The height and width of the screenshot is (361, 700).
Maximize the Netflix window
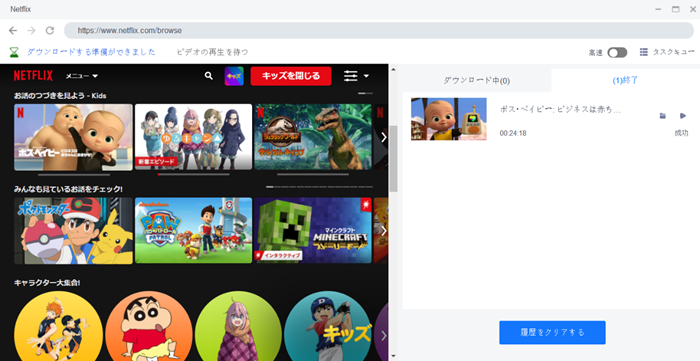tap(675, 9)
